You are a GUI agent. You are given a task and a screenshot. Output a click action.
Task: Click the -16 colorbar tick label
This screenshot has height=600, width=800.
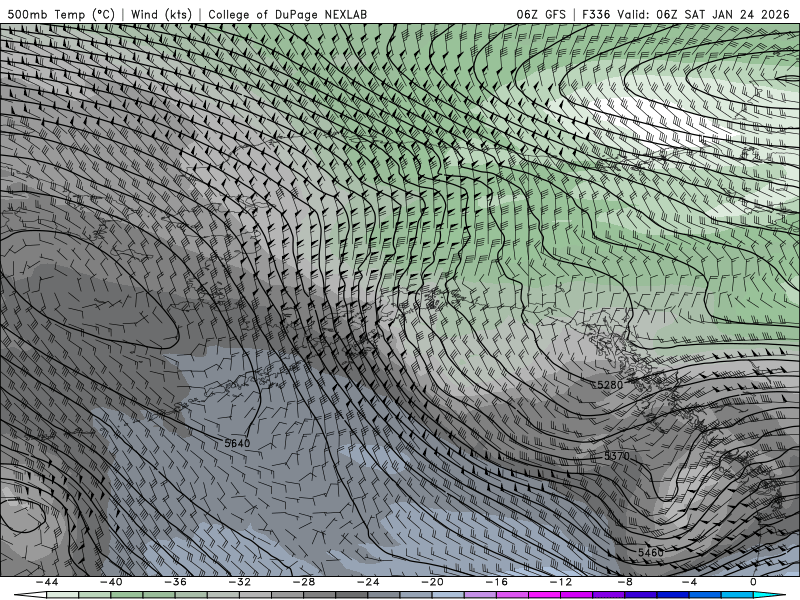pos(497,582)
